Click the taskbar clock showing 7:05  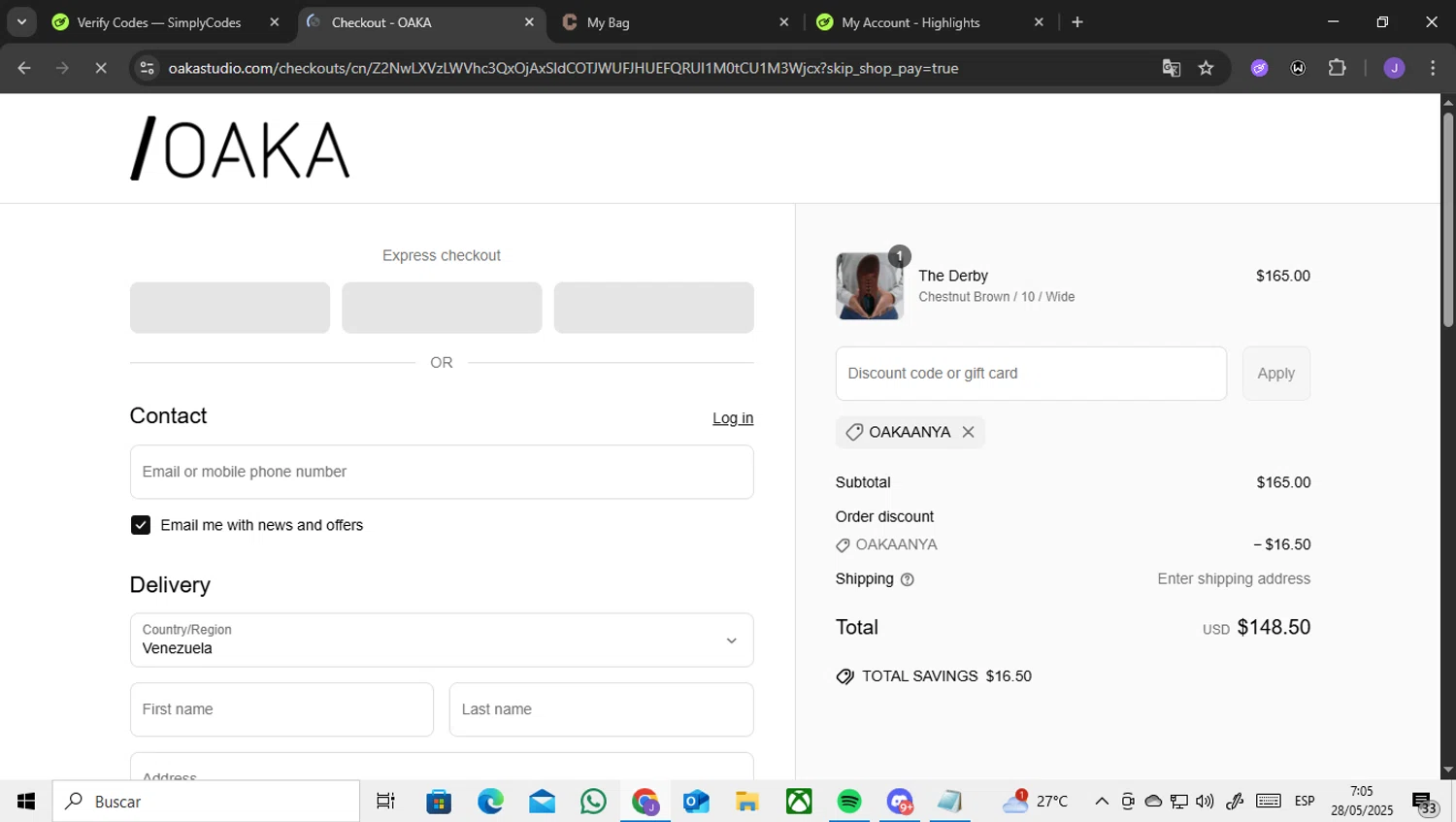(1362, 801)
